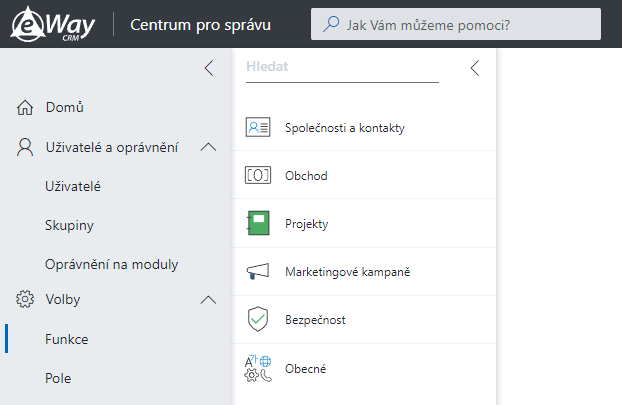The height and width of the screenshot is (405, 622).
Task: Click the eWay CRM logo
Action: tap(53, 24)
